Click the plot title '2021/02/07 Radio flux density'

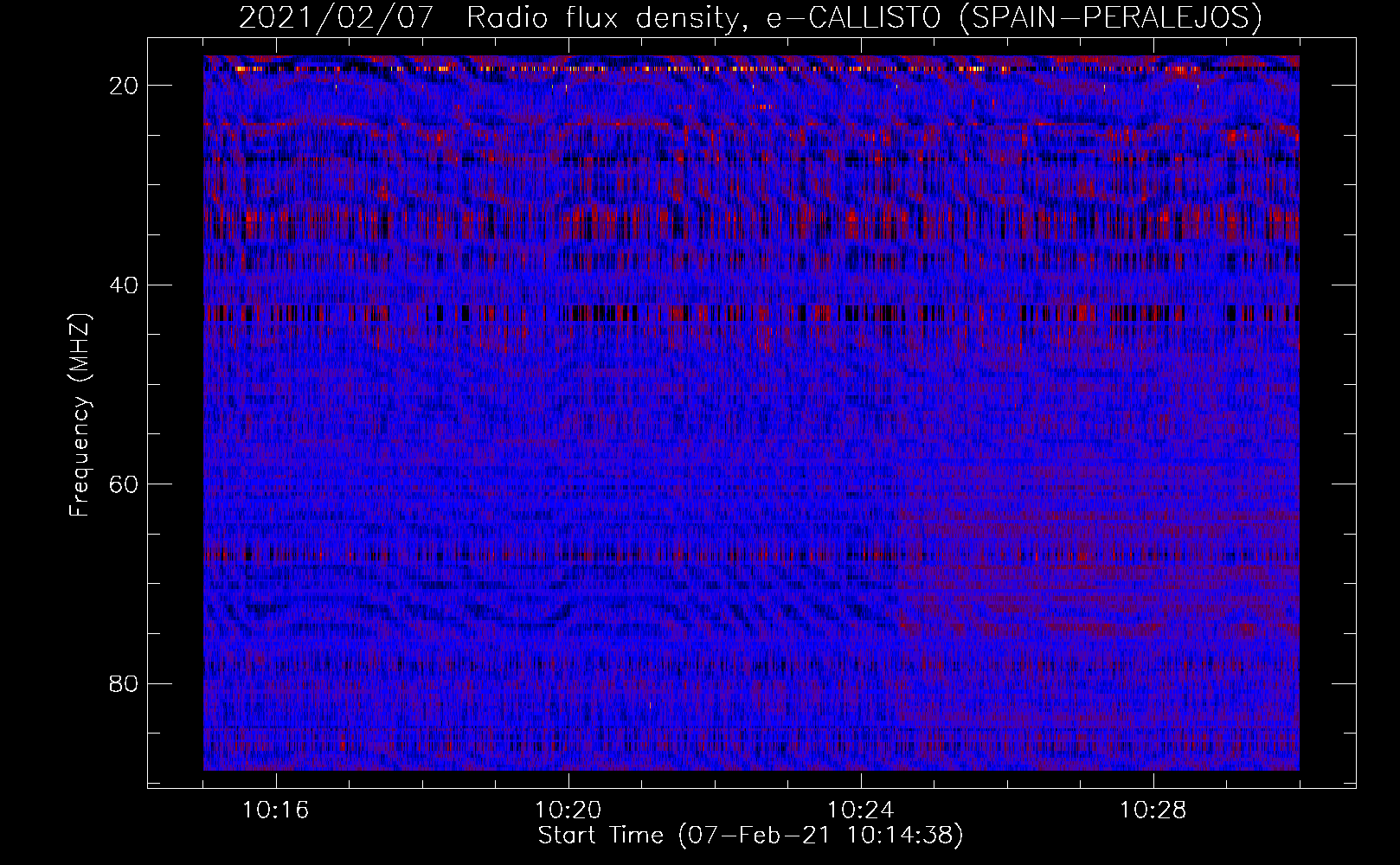tap(493, 18)
